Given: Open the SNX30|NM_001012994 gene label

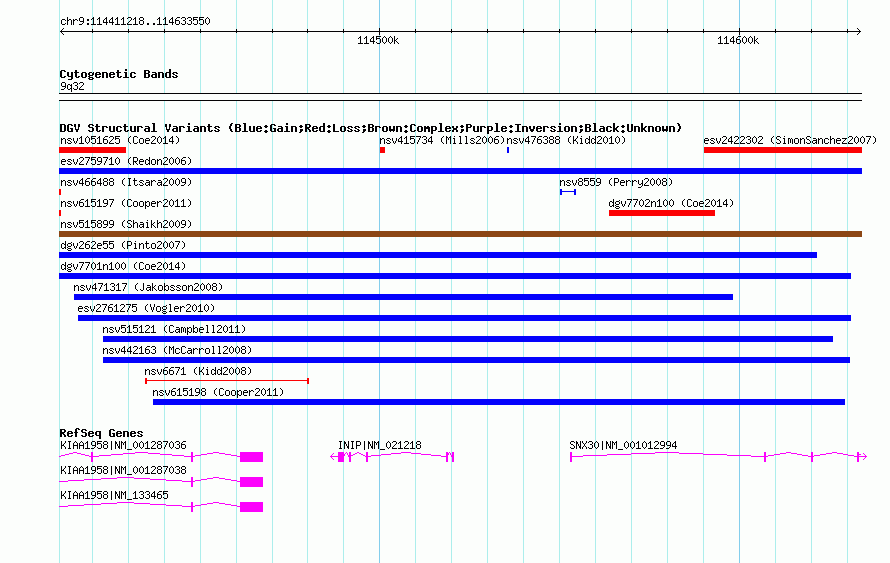Looking at the screenshot, I should pyautogui.click(x=623, y=446).
